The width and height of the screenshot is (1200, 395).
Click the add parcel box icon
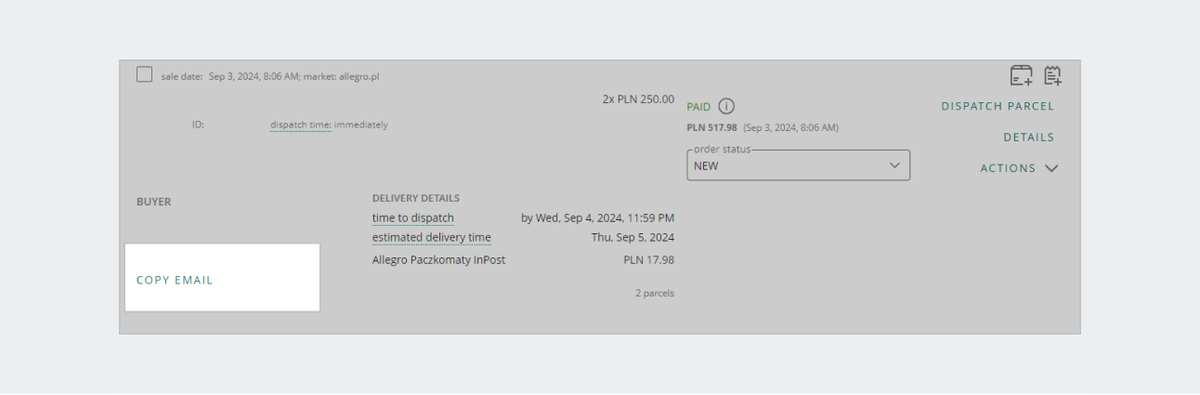click(1021, 76)
